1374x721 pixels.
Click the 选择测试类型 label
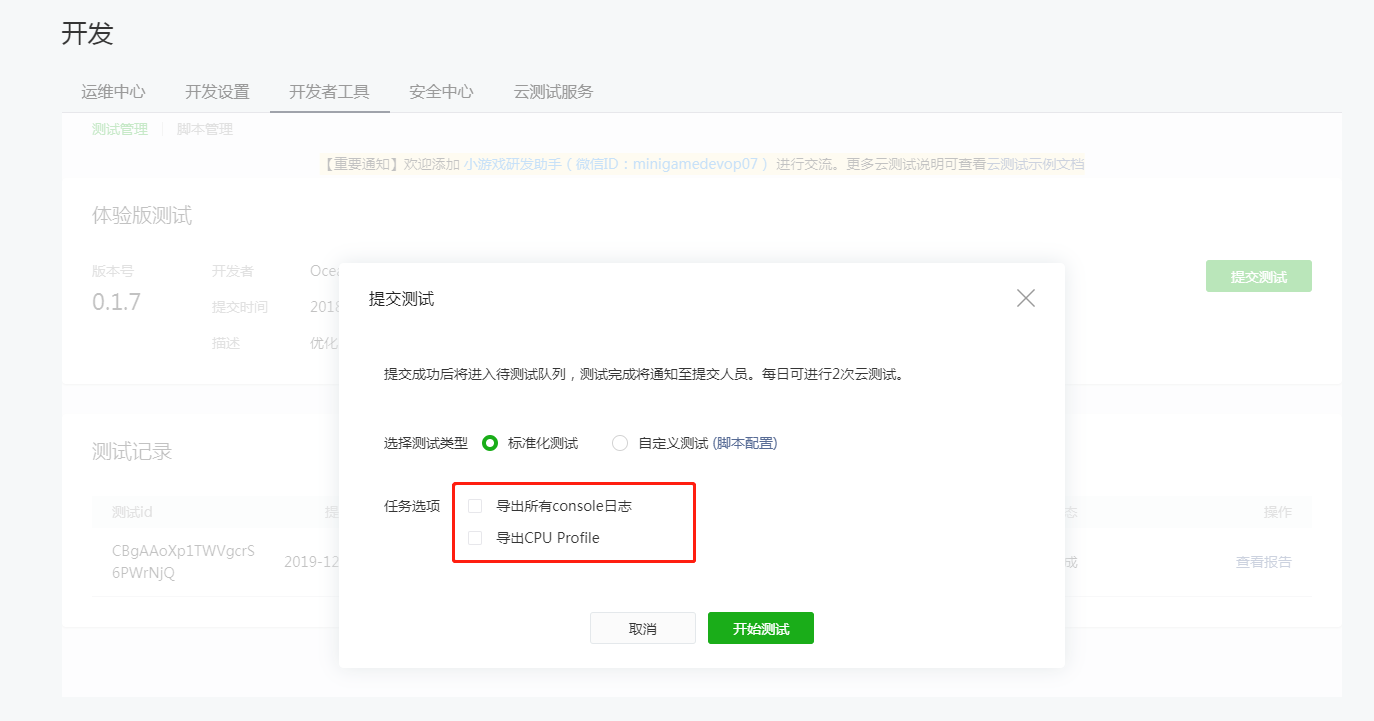pos(426,443)
